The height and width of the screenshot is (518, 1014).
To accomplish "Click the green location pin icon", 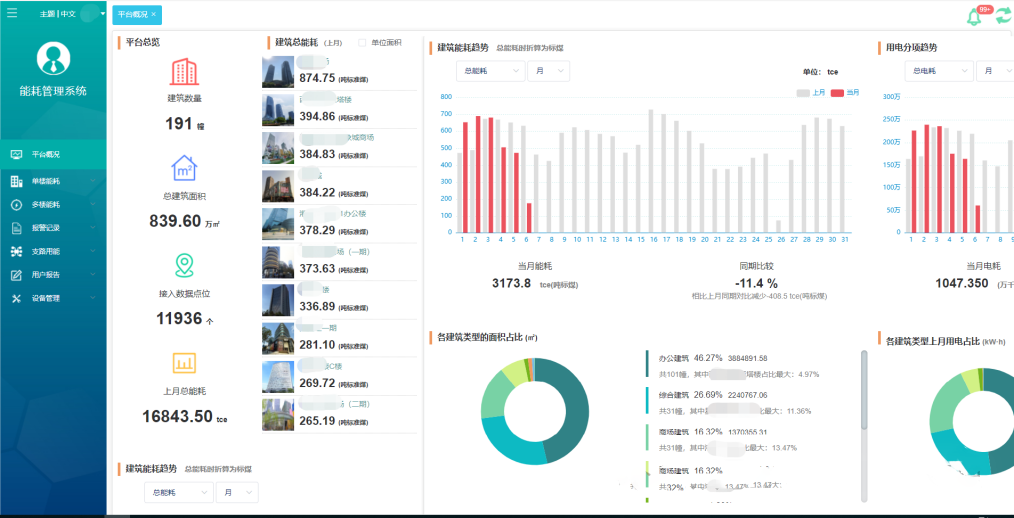I will point(184,264).
